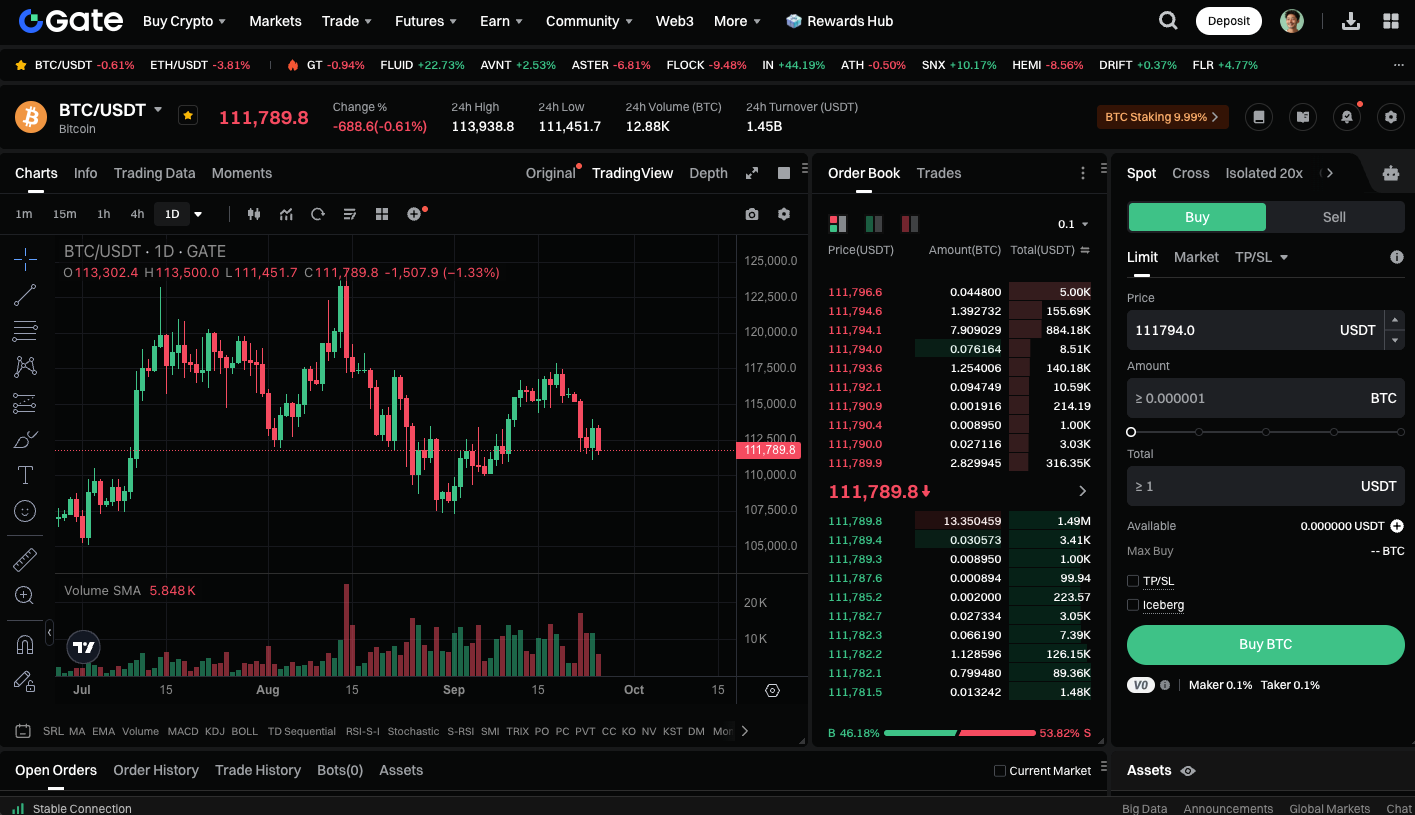
Task: Open the forecasting and measurement tool
Action: [x=25, y=403]
